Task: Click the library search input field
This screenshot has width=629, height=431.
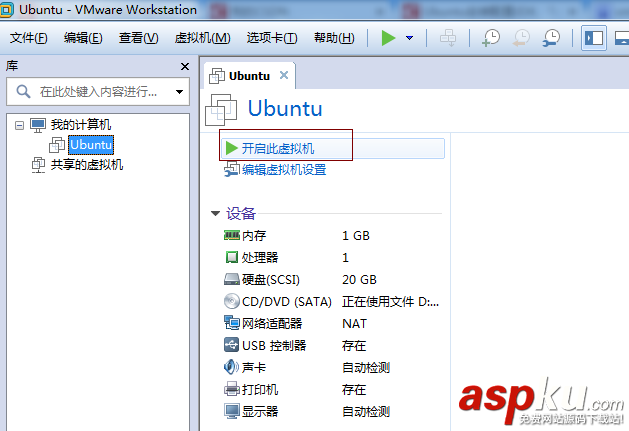Action: click(98, 92)
